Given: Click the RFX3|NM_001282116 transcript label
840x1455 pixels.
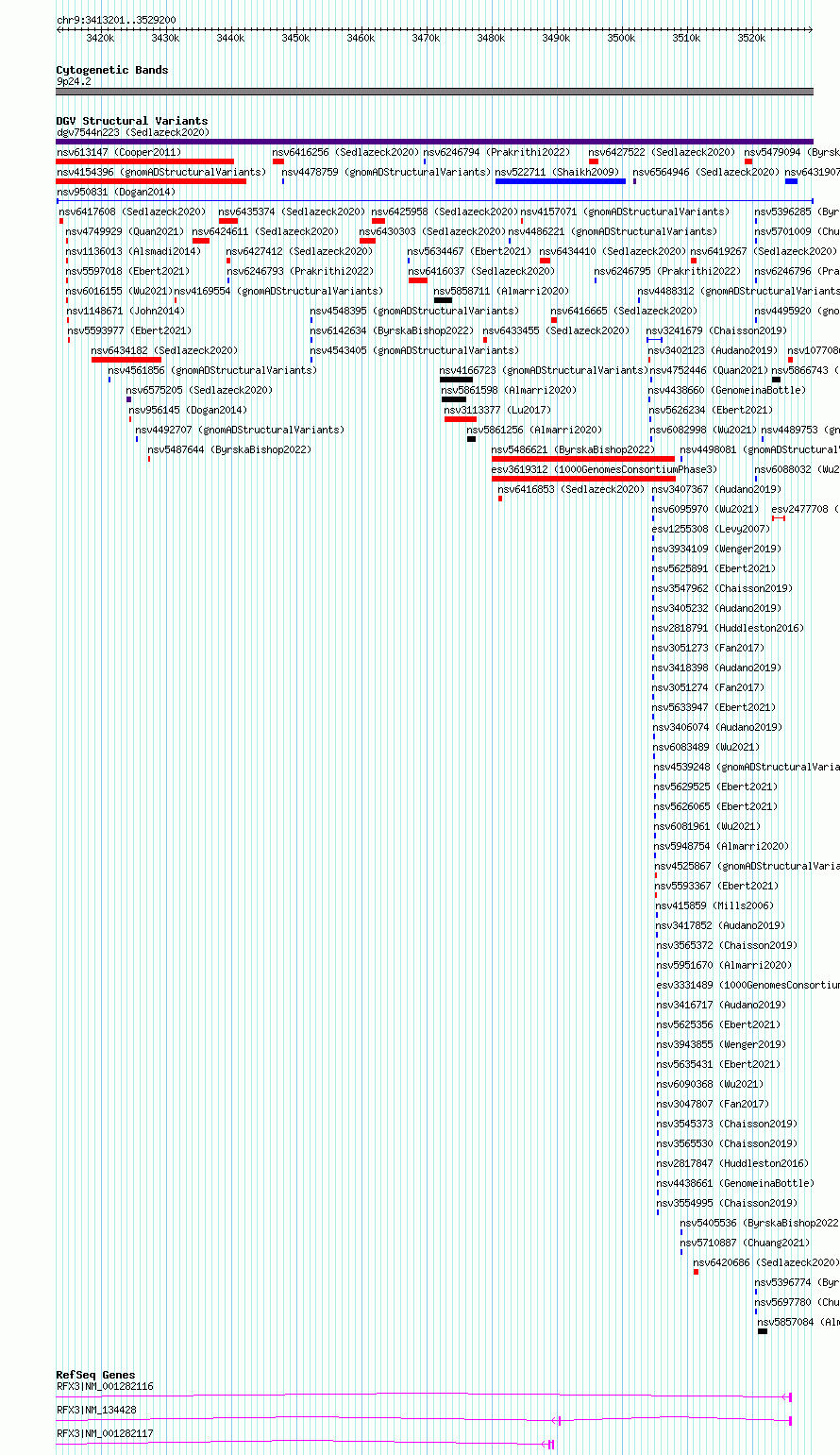Looking at the screenshot, I should click(105, 1387).
